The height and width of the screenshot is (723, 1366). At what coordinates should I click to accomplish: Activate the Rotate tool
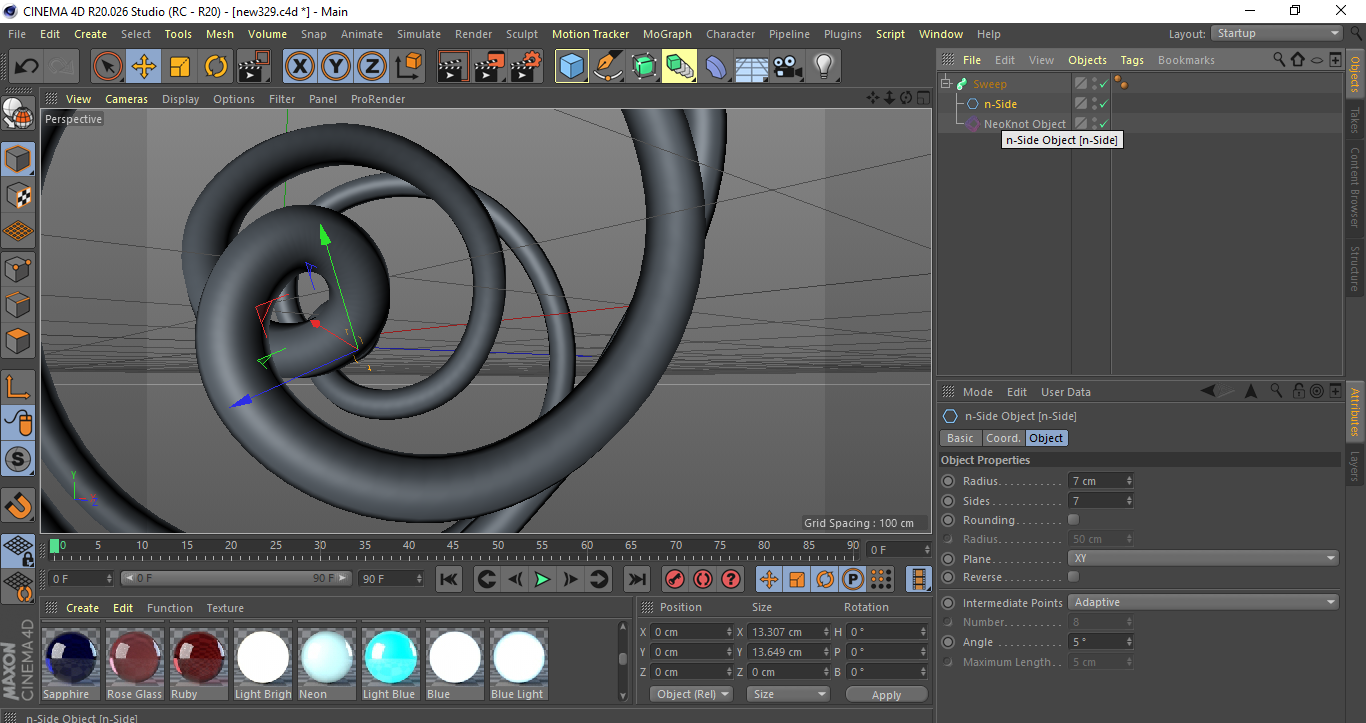tap(216, 67)
